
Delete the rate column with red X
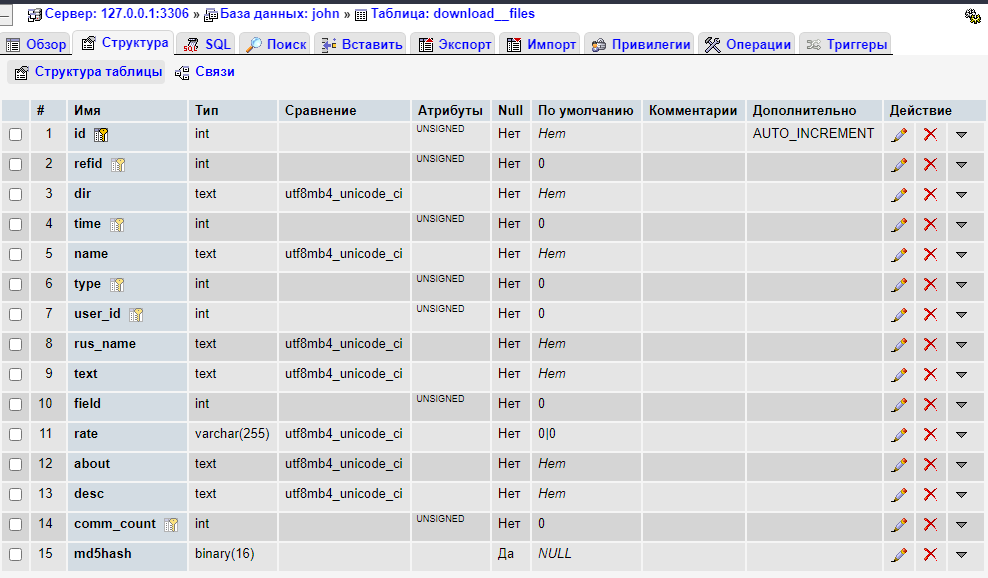[x=930, y=434]
